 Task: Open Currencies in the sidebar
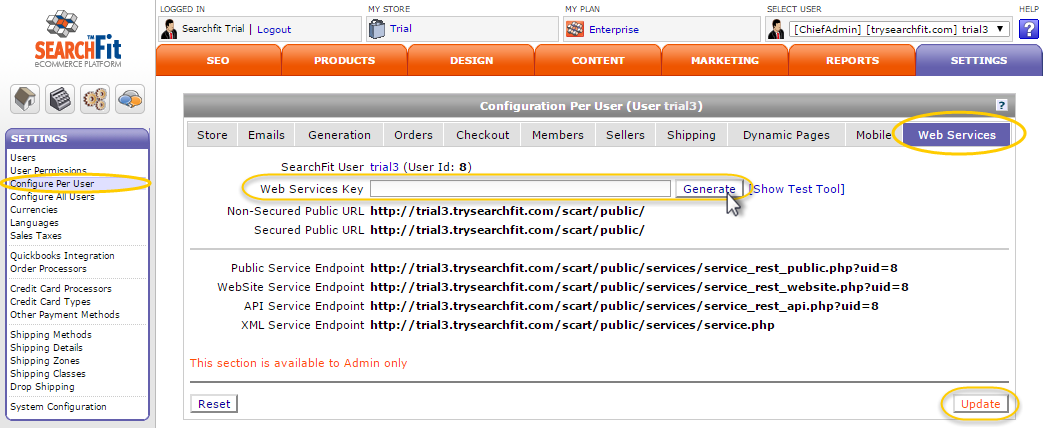coord(34,210)
